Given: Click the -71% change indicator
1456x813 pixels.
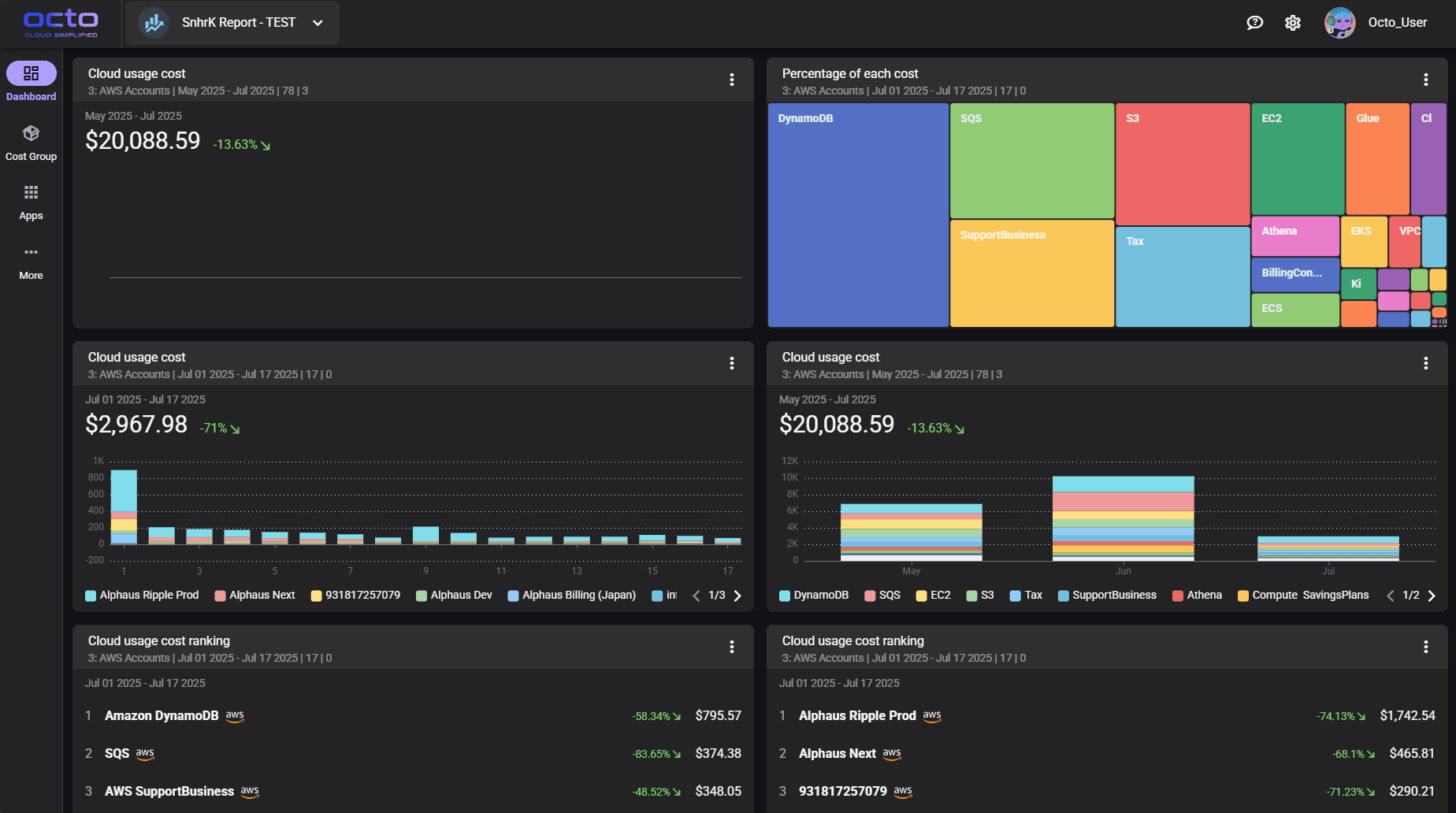Looking at the screenshot, I should pyautogui.click(x=219, y=429).
